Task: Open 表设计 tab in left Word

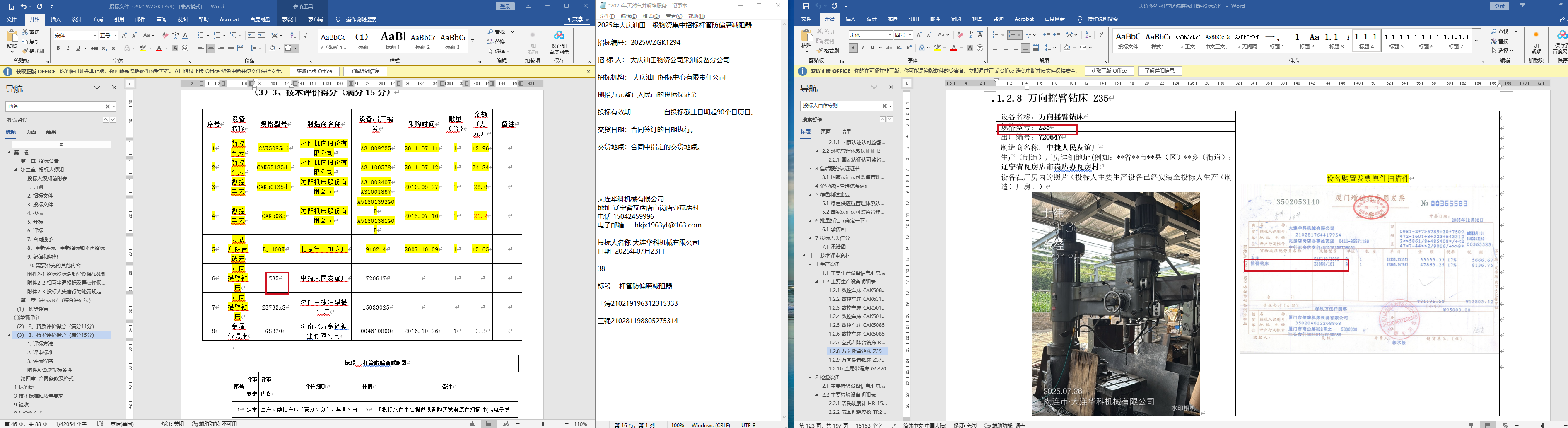Action: point(290,19)
